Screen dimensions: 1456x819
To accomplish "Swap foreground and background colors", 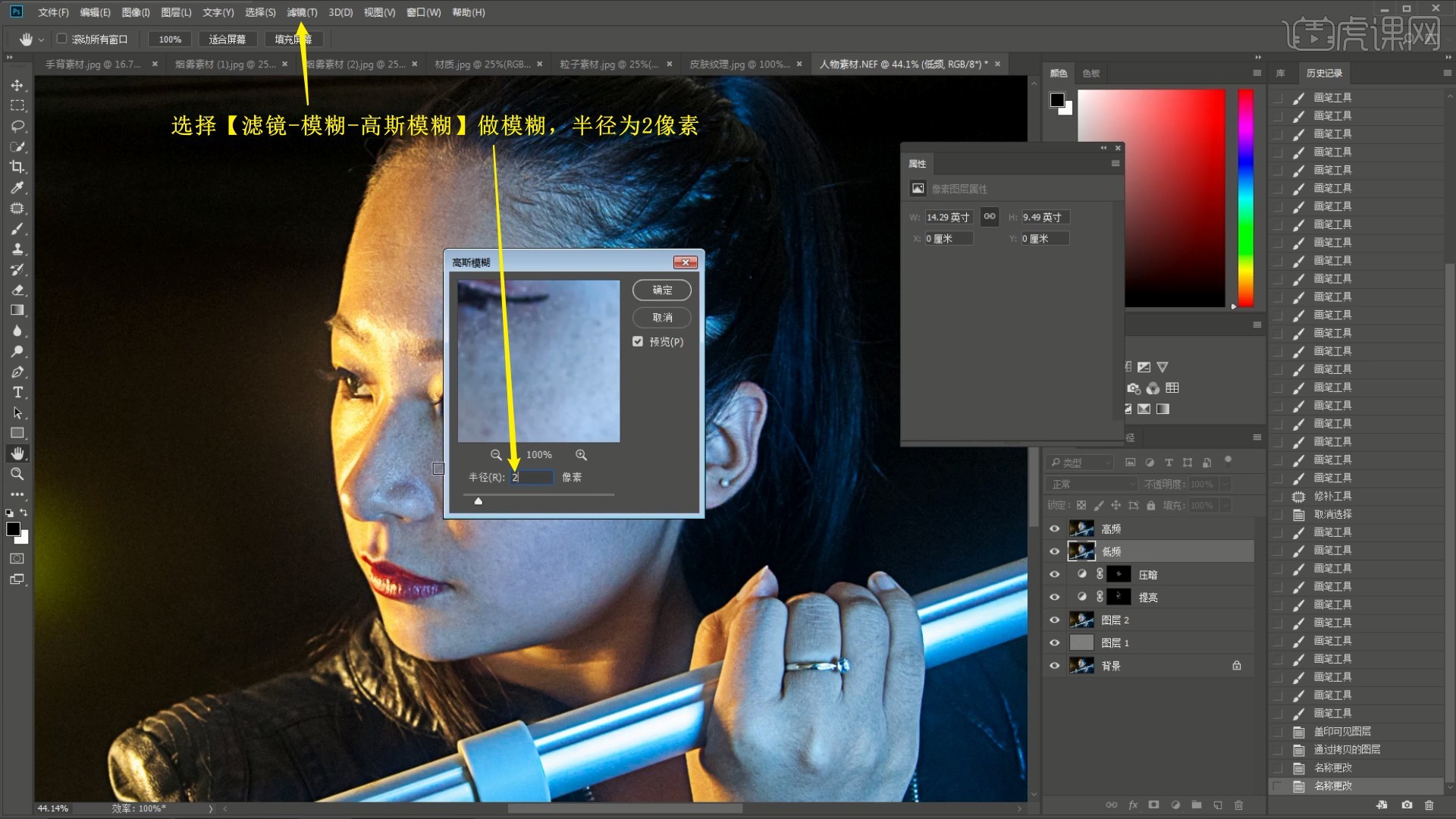I will pyautogui.click(x=24, y=513).
